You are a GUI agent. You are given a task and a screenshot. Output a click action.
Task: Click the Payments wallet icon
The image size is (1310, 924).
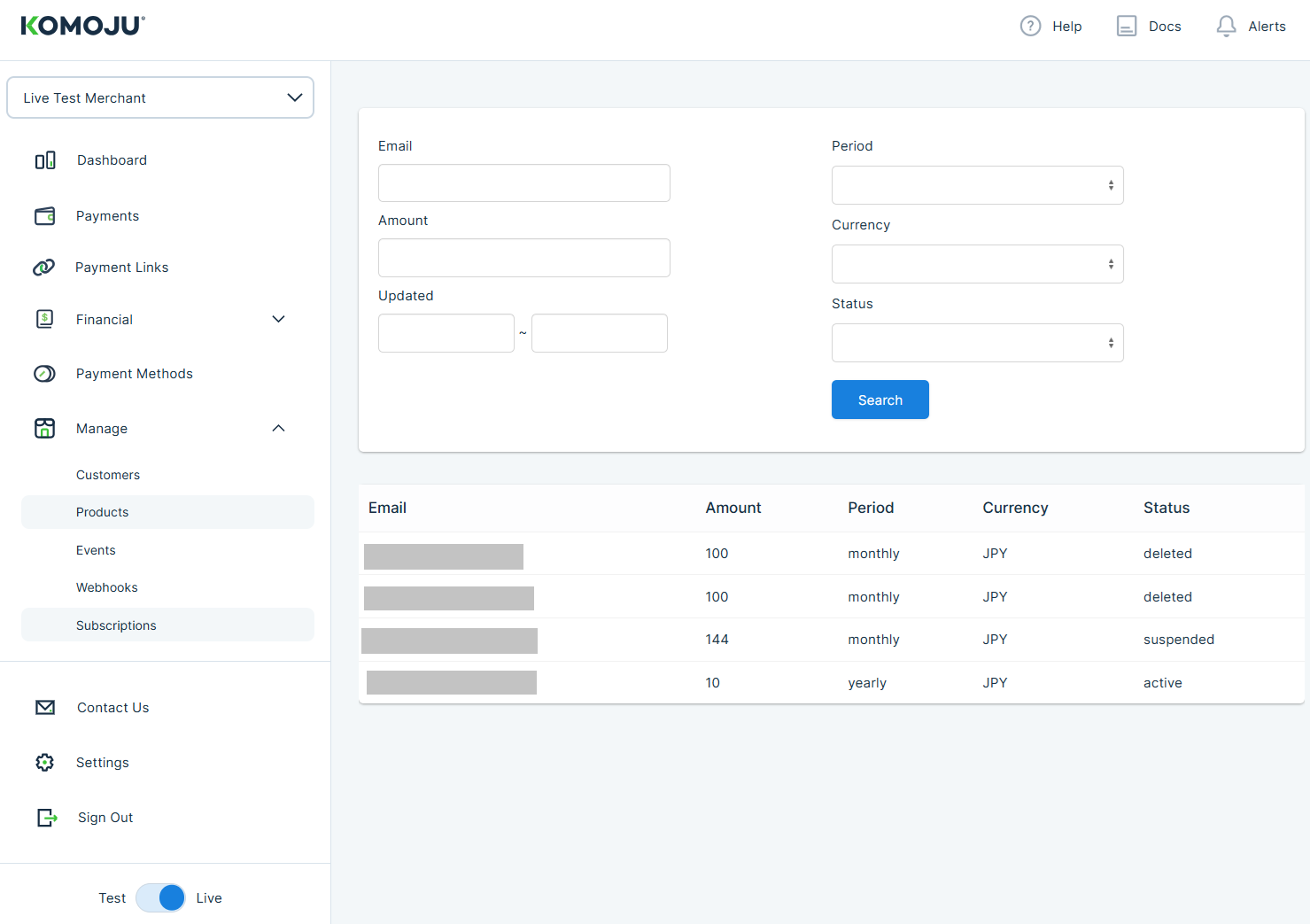coord(44,216)
